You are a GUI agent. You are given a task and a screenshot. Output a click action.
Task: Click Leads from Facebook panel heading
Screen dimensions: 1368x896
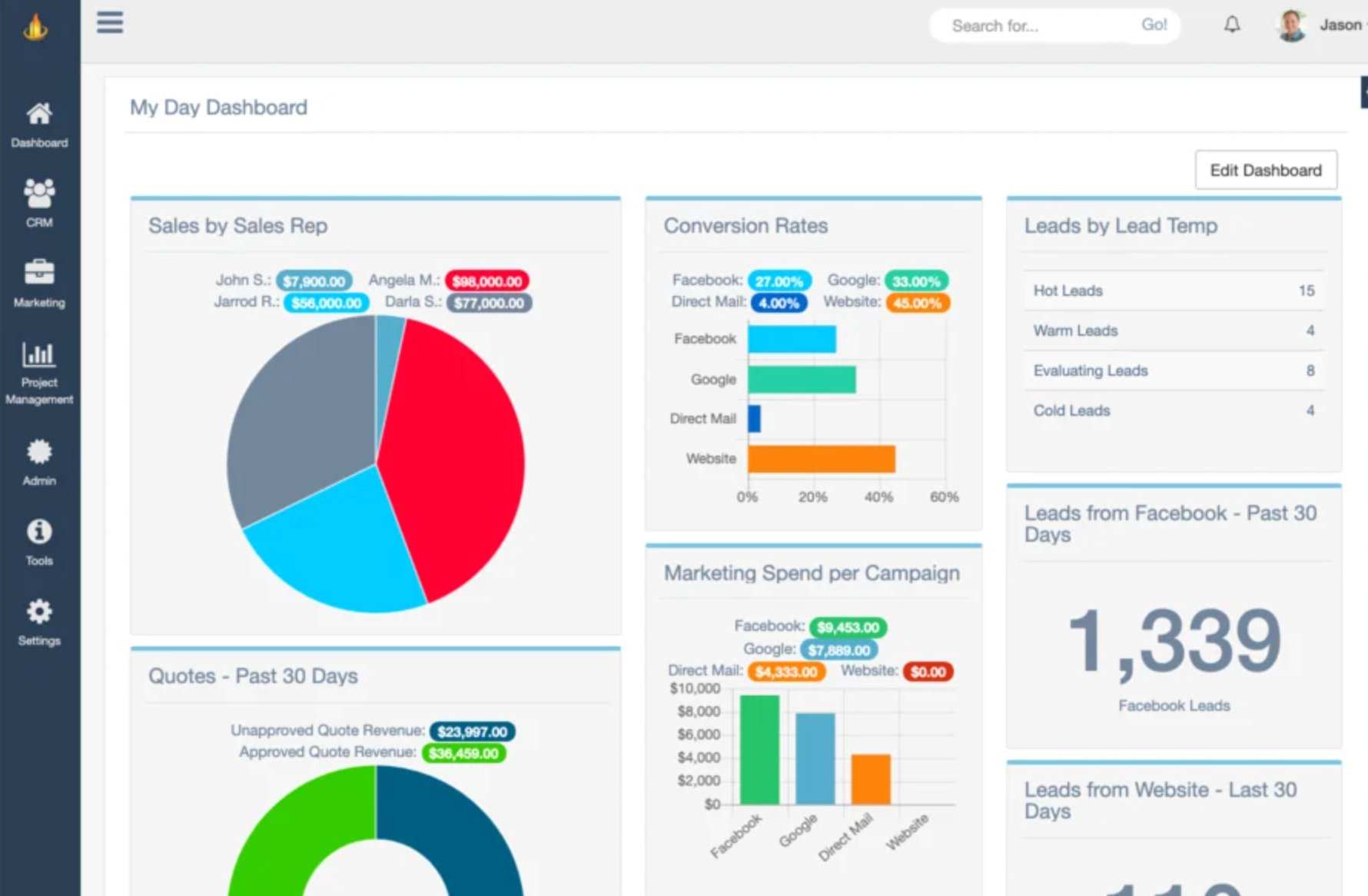pos(1170,523)
